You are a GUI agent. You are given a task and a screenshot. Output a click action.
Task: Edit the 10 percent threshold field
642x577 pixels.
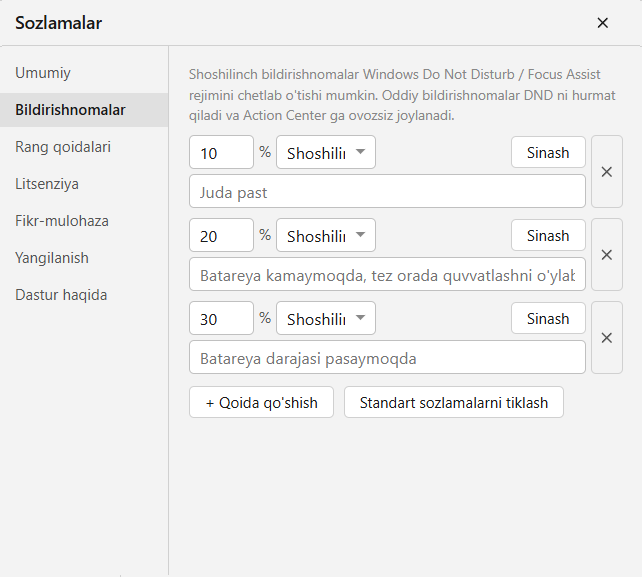coord(222,152)
